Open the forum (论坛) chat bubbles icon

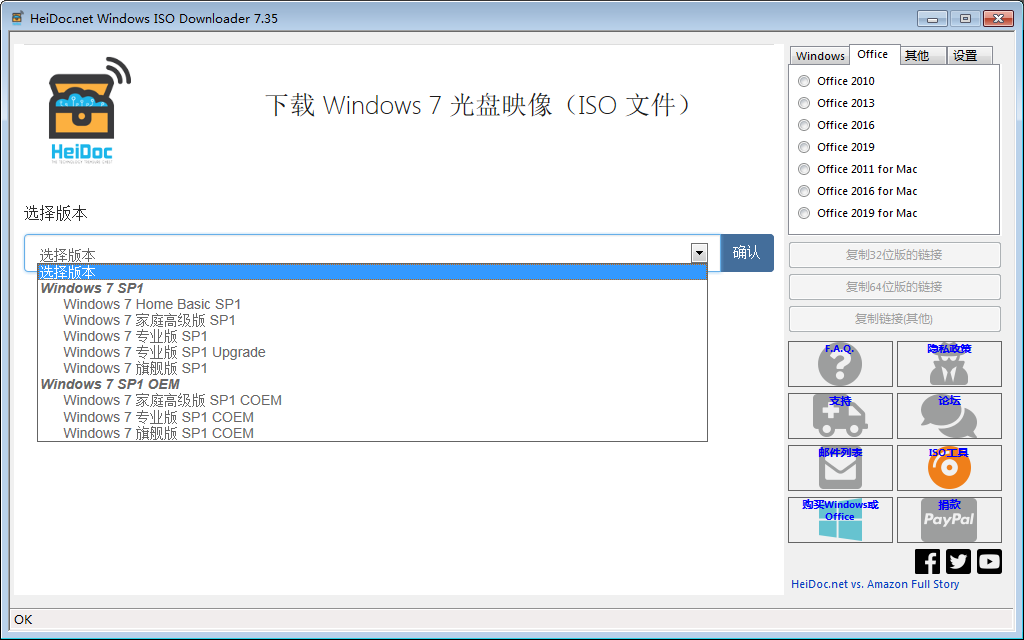tap(949, 416)
